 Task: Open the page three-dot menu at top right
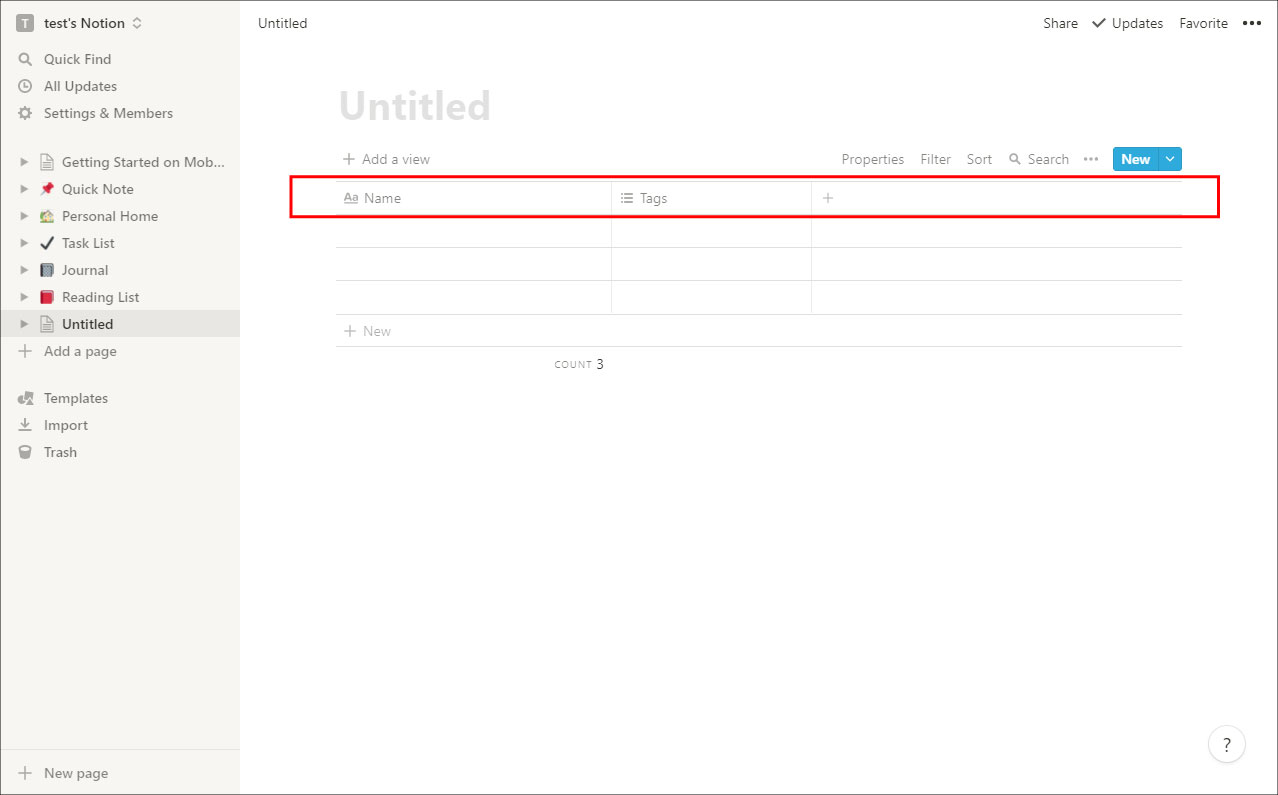[1251, 23]
